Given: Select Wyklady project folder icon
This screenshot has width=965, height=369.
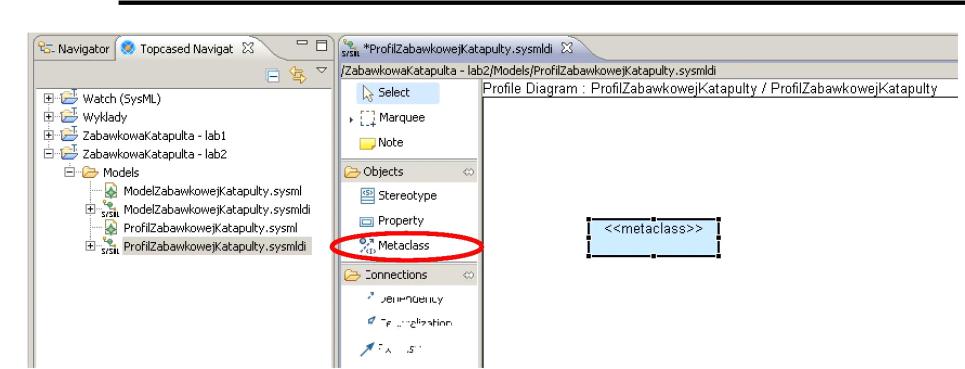Looking at the screenshot, I should click(69, 116).
